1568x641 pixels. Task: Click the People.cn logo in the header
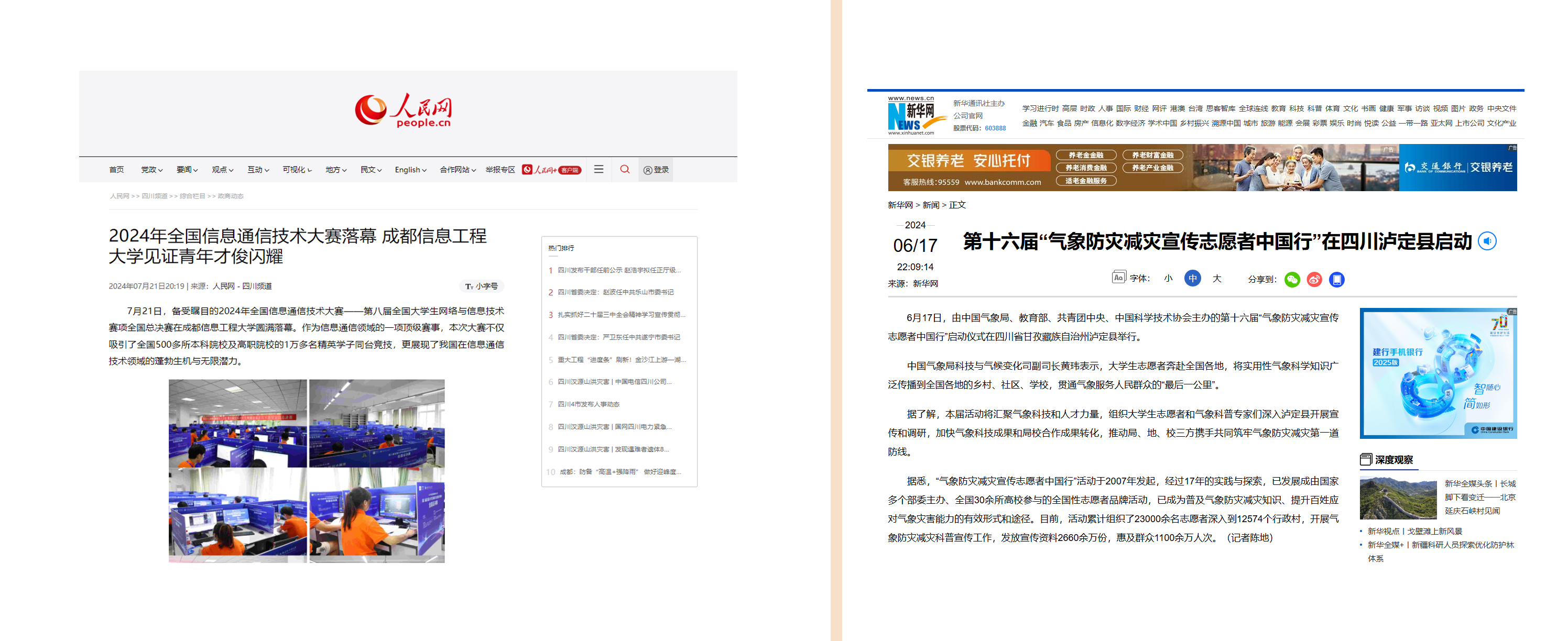pyautogui.click(x=404, y=110)
